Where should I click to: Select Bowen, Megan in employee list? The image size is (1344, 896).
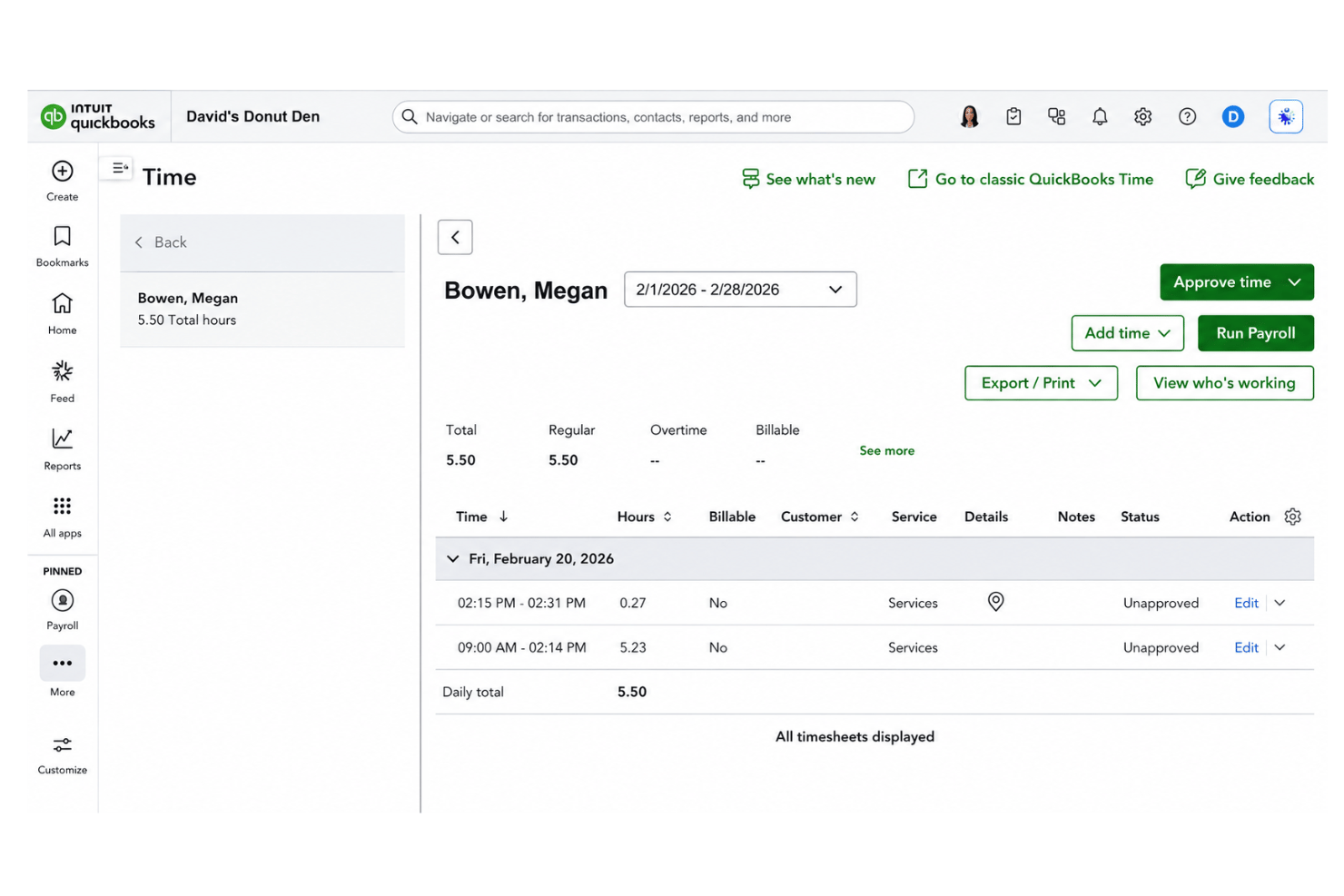tap(262, 309)
